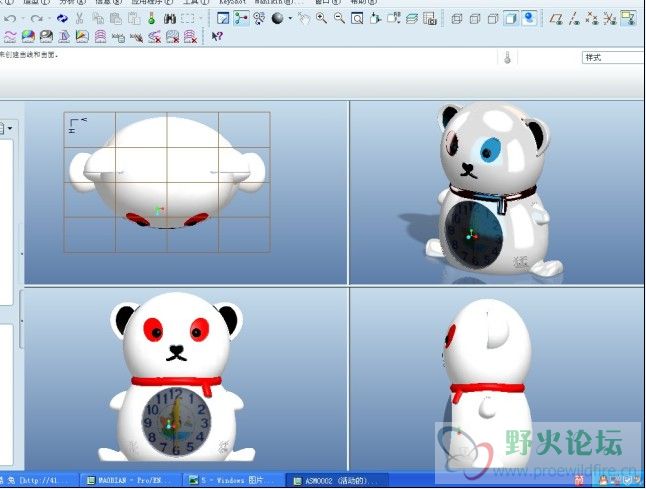Open the 样式 selection filter dropdown

(x=613, y=58)
